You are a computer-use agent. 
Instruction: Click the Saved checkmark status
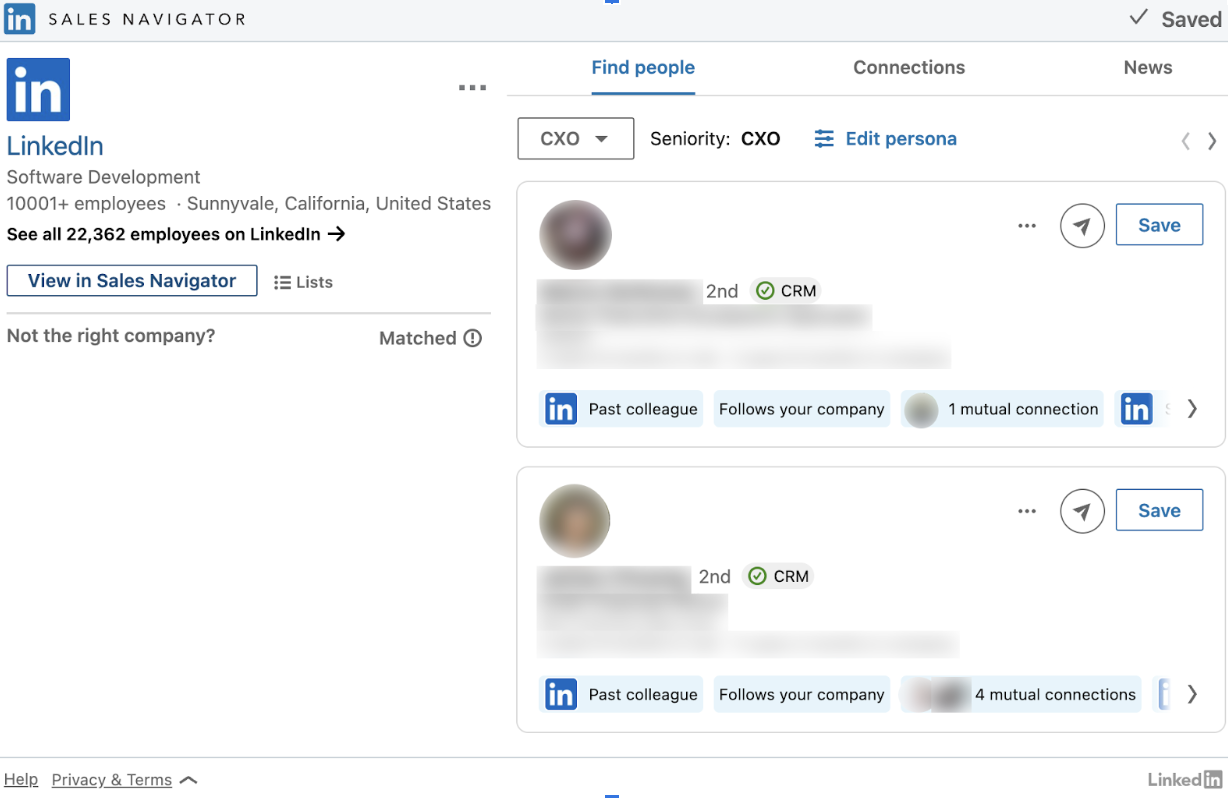(x=1175, y=19)
